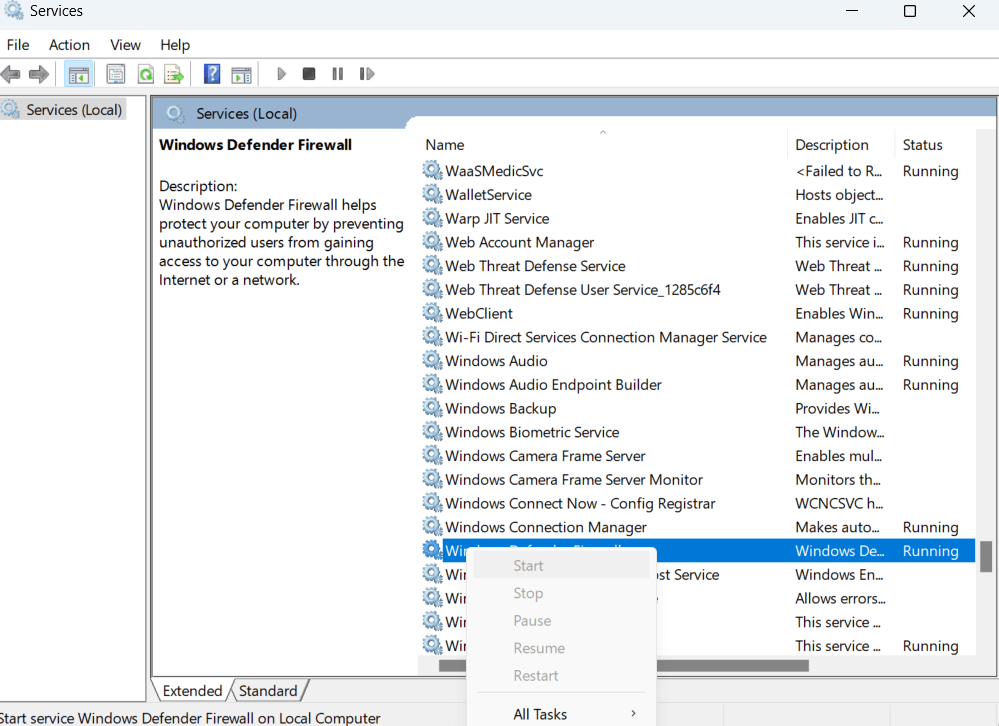
Task: Click the Pause Service toolbar icon
Action: tap(338, 74)
